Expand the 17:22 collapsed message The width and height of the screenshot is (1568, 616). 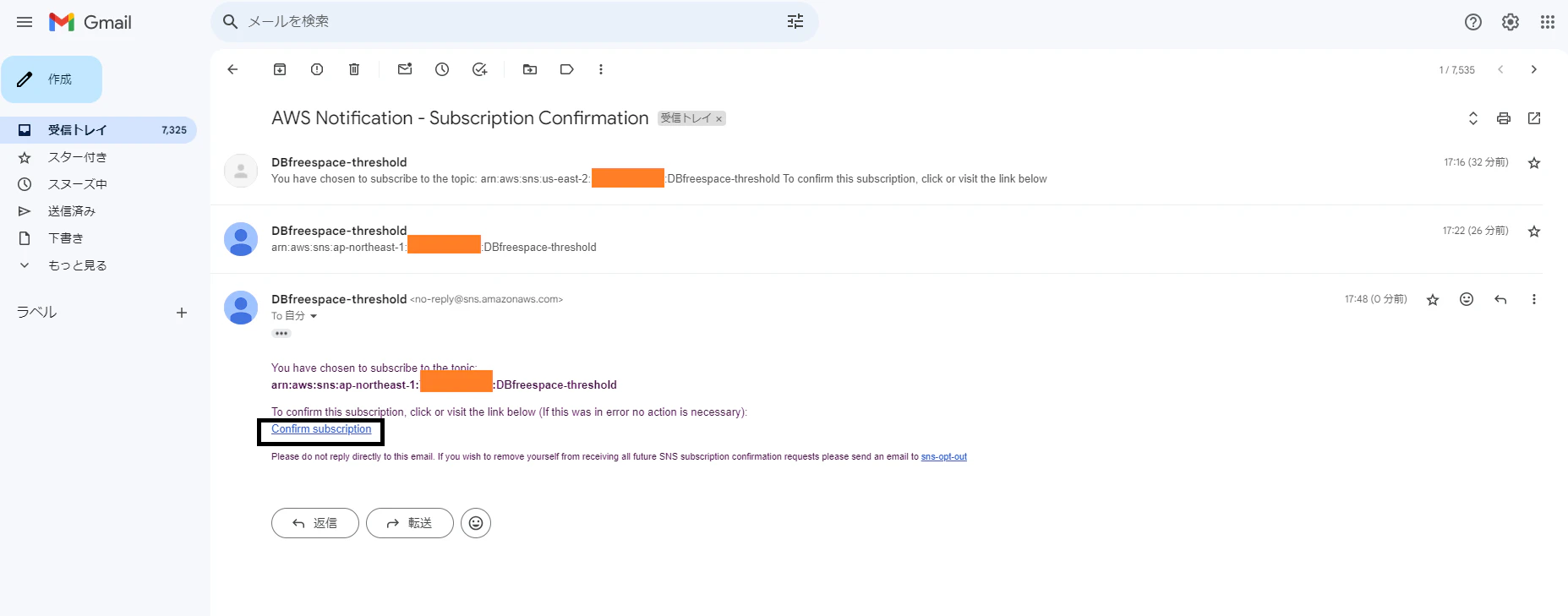(x=876, y=239)
